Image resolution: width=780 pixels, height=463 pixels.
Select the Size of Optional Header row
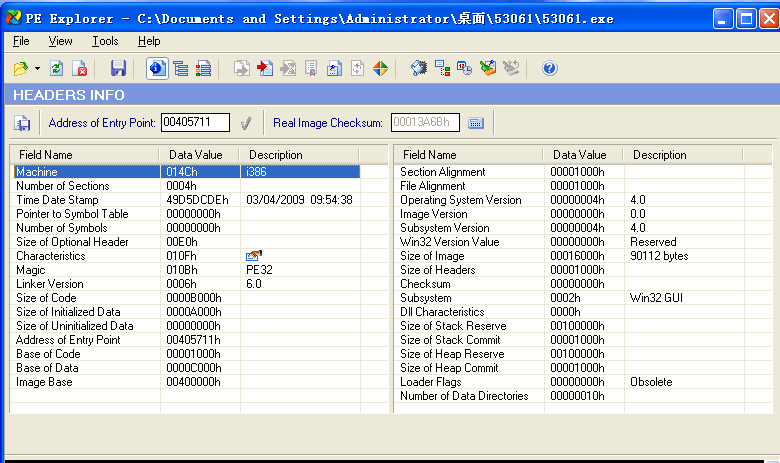[187, 242]
